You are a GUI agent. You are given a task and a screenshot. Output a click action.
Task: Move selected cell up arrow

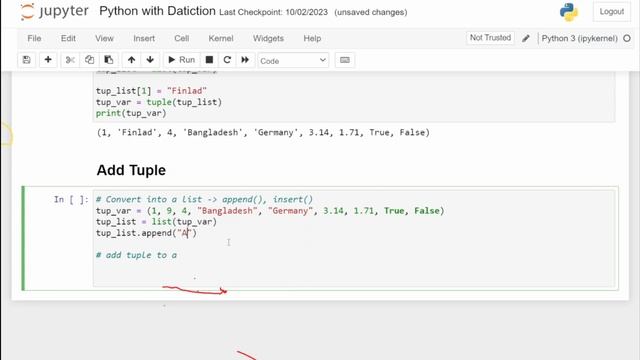131,60
